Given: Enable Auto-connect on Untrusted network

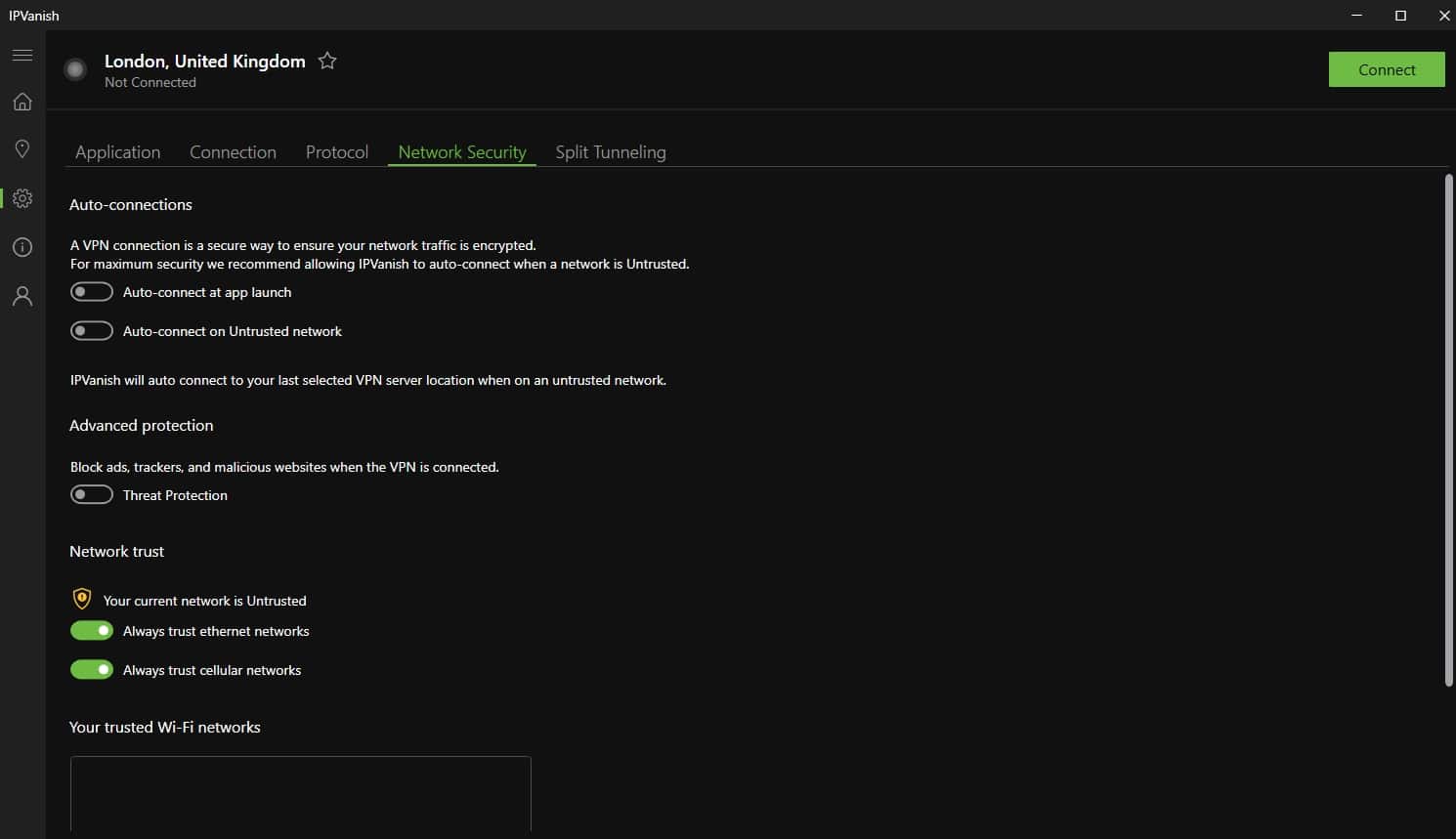Looking at the screenshot, I should pos(92,331).
